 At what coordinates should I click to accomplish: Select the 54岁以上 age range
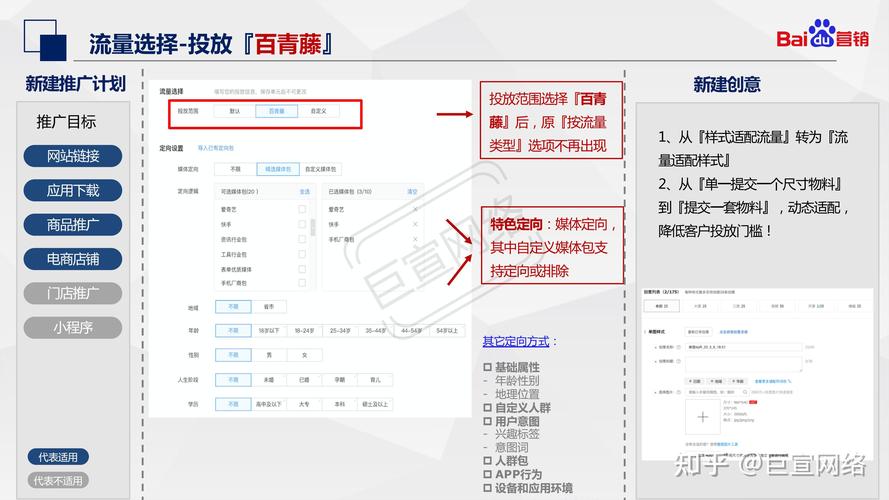coord(447,330)
